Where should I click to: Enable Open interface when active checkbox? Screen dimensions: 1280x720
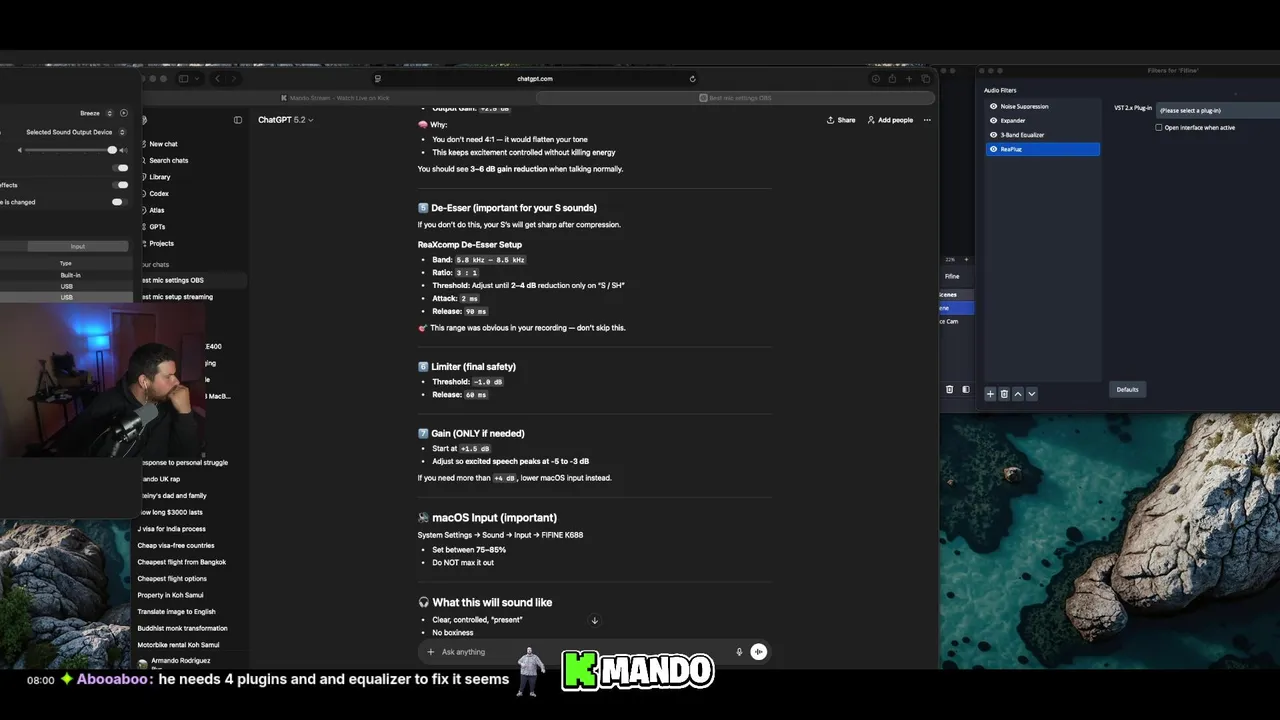1159,127
